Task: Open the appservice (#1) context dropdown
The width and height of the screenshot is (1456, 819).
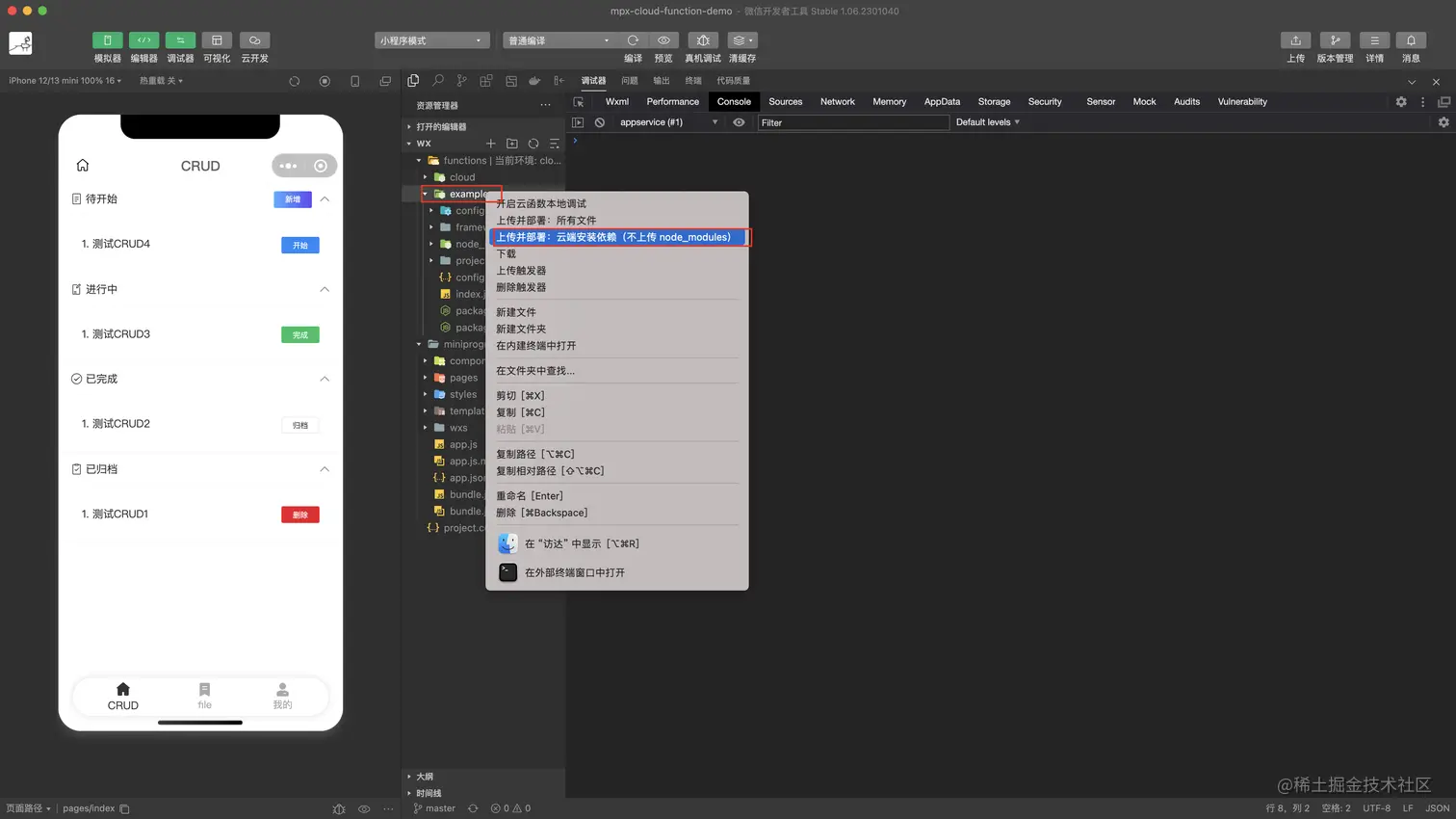Action: click(668, 122)
